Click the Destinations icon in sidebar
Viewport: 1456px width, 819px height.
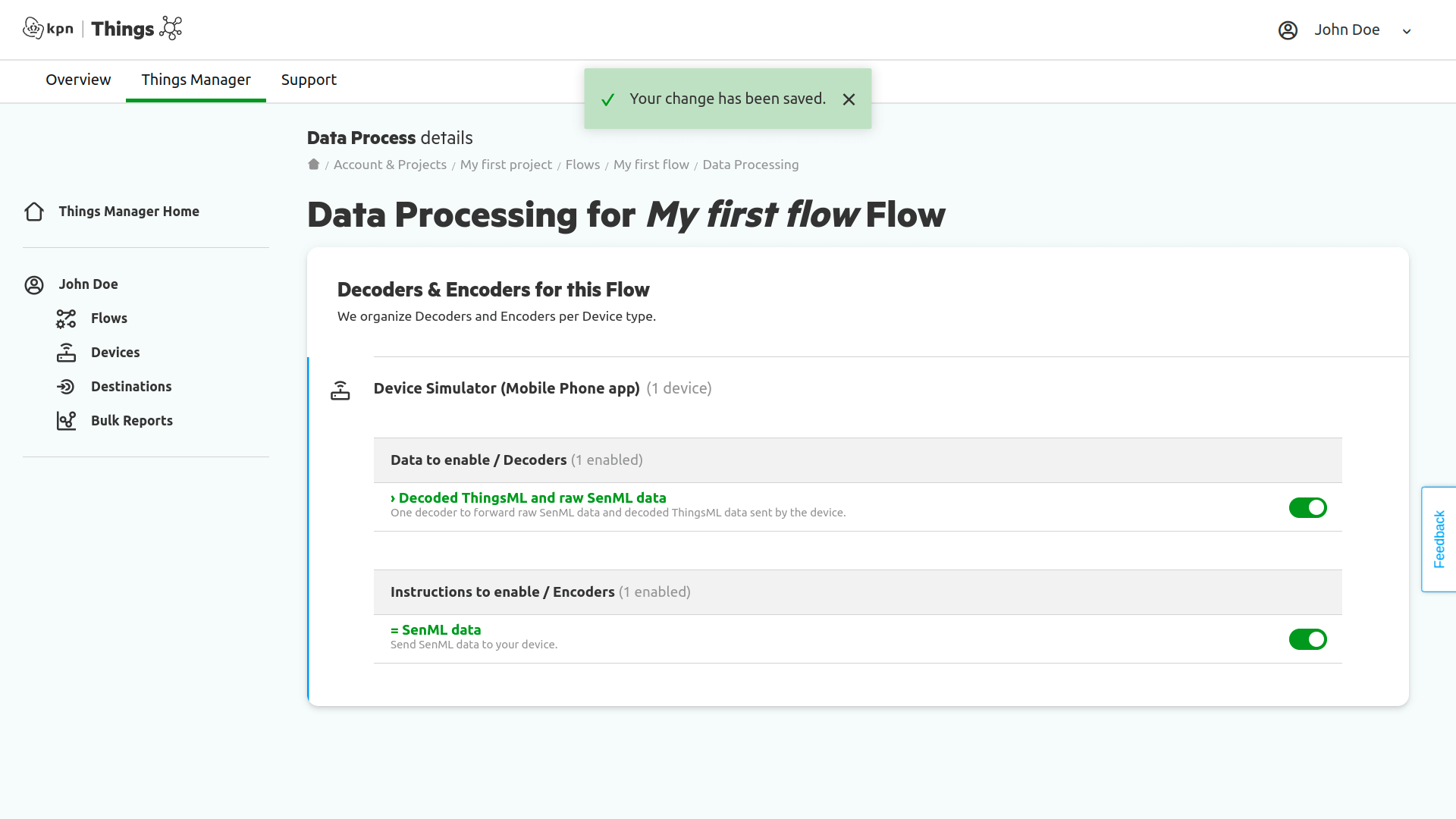pyautogui.click(x=66, y=387)
